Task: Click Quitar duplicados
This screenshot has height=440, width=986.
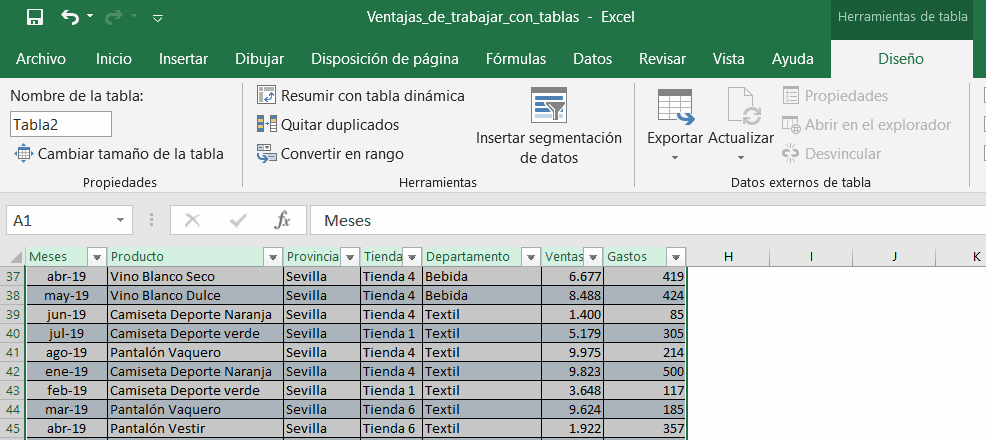Action: click(328, 124)
